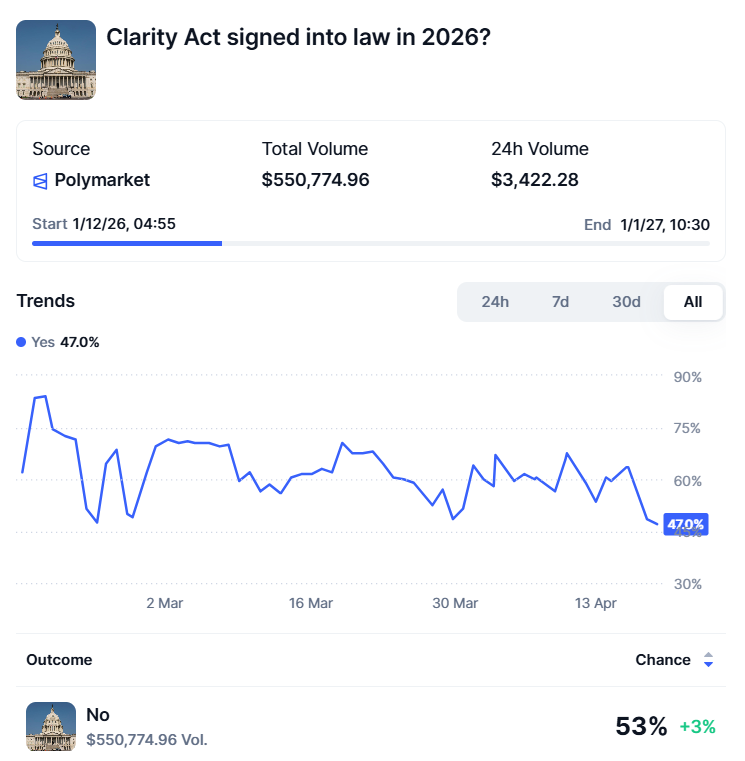Click the market title heading
The width and height of the screenshot is (745, 761).
click(x=298, y=37)
